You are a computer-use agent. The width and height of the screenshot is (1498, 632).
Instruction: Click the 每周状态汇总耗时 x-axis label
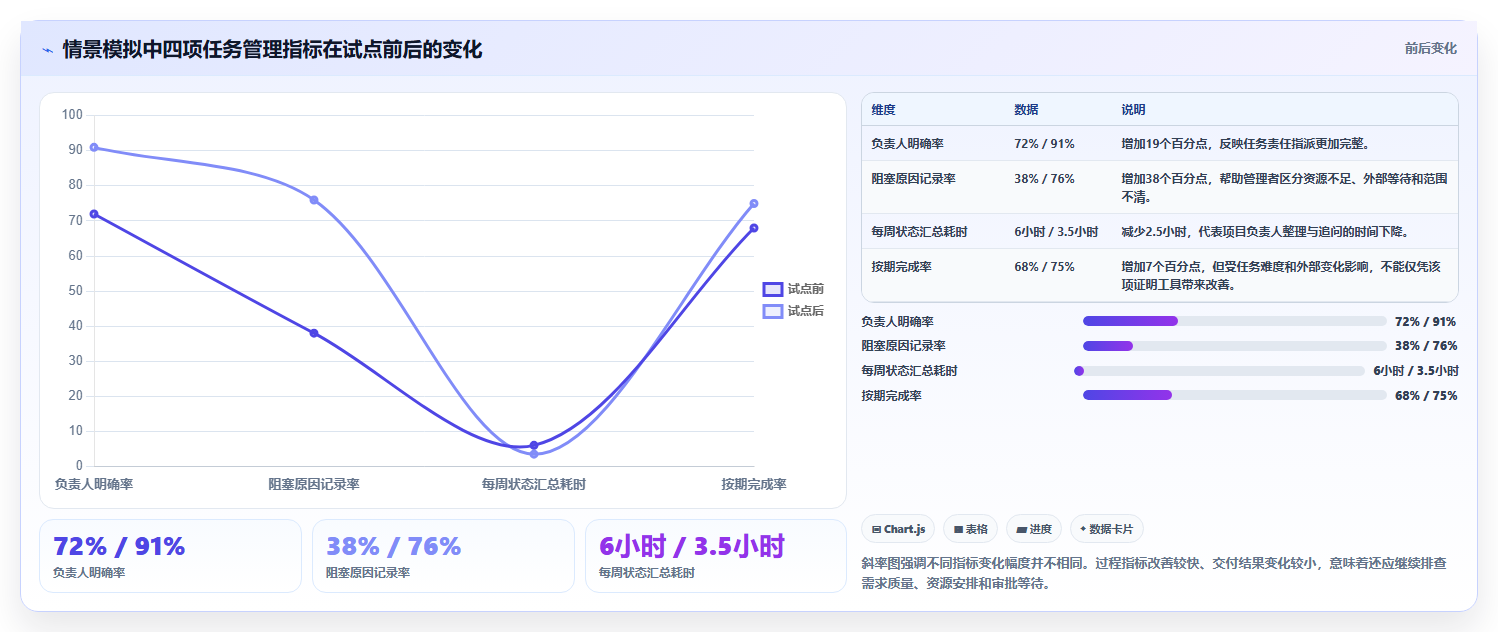click(x=534, y=484)
